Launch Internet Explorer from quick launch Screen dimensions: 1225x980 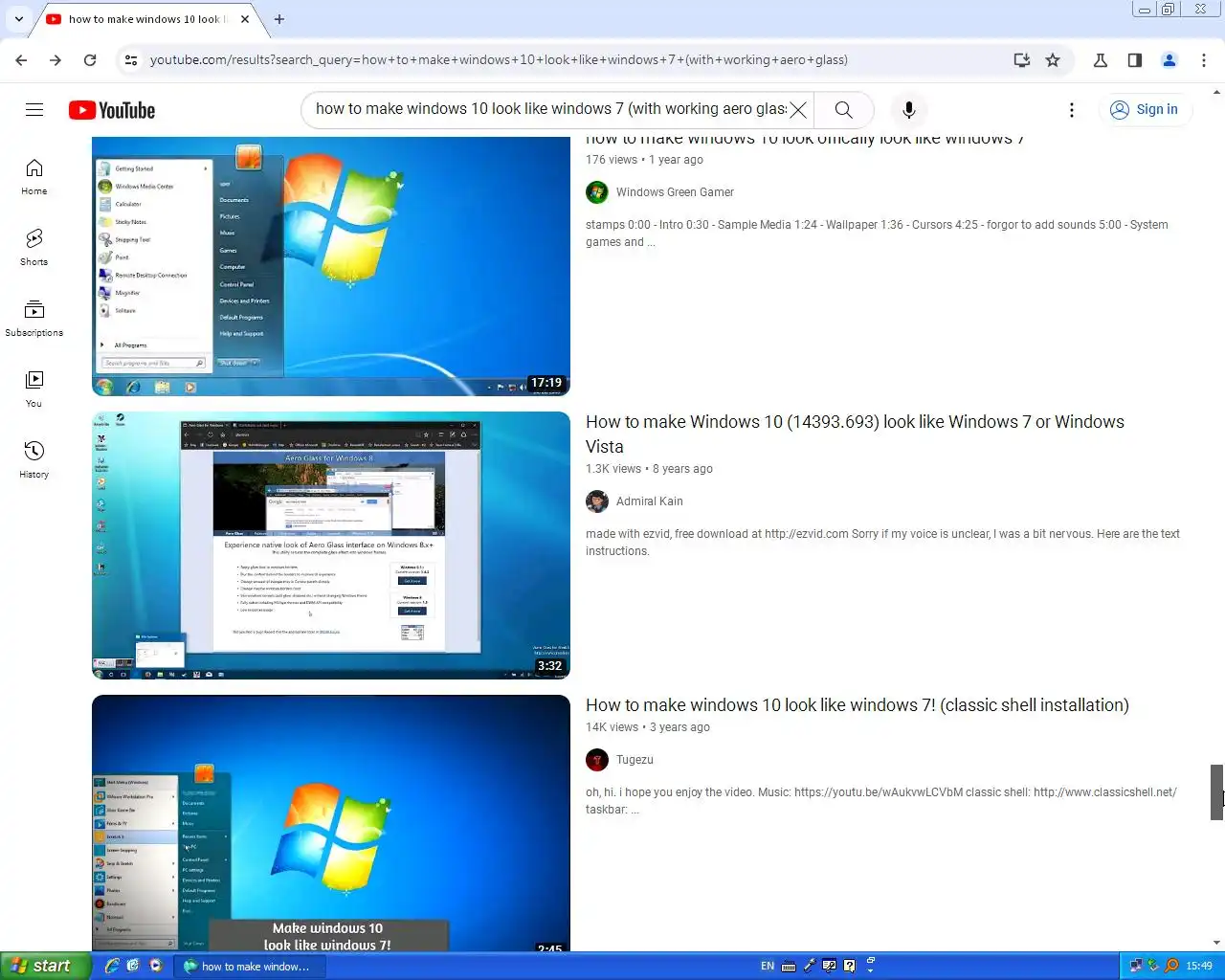point(111,966)
